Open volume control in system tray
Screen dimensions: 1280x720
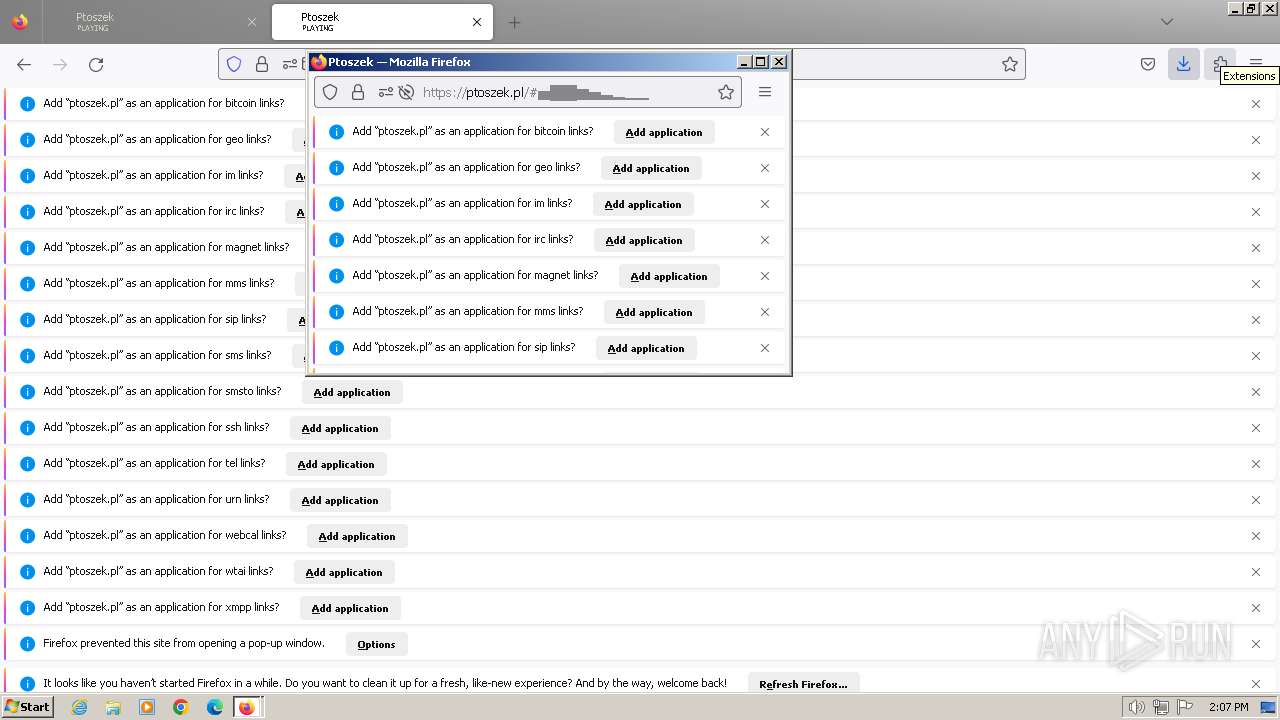1137,707
